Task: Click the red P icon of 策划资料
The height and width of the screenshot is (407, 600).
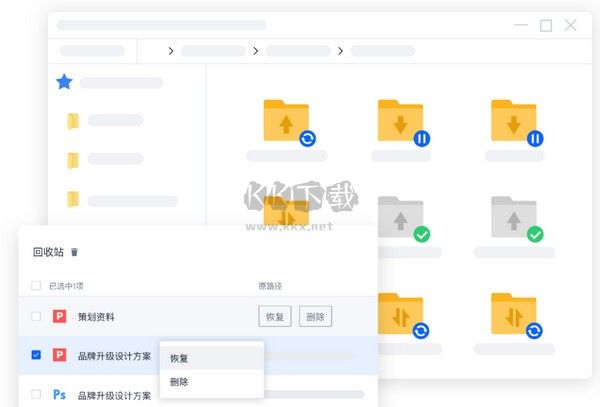Action: [59, 317]
